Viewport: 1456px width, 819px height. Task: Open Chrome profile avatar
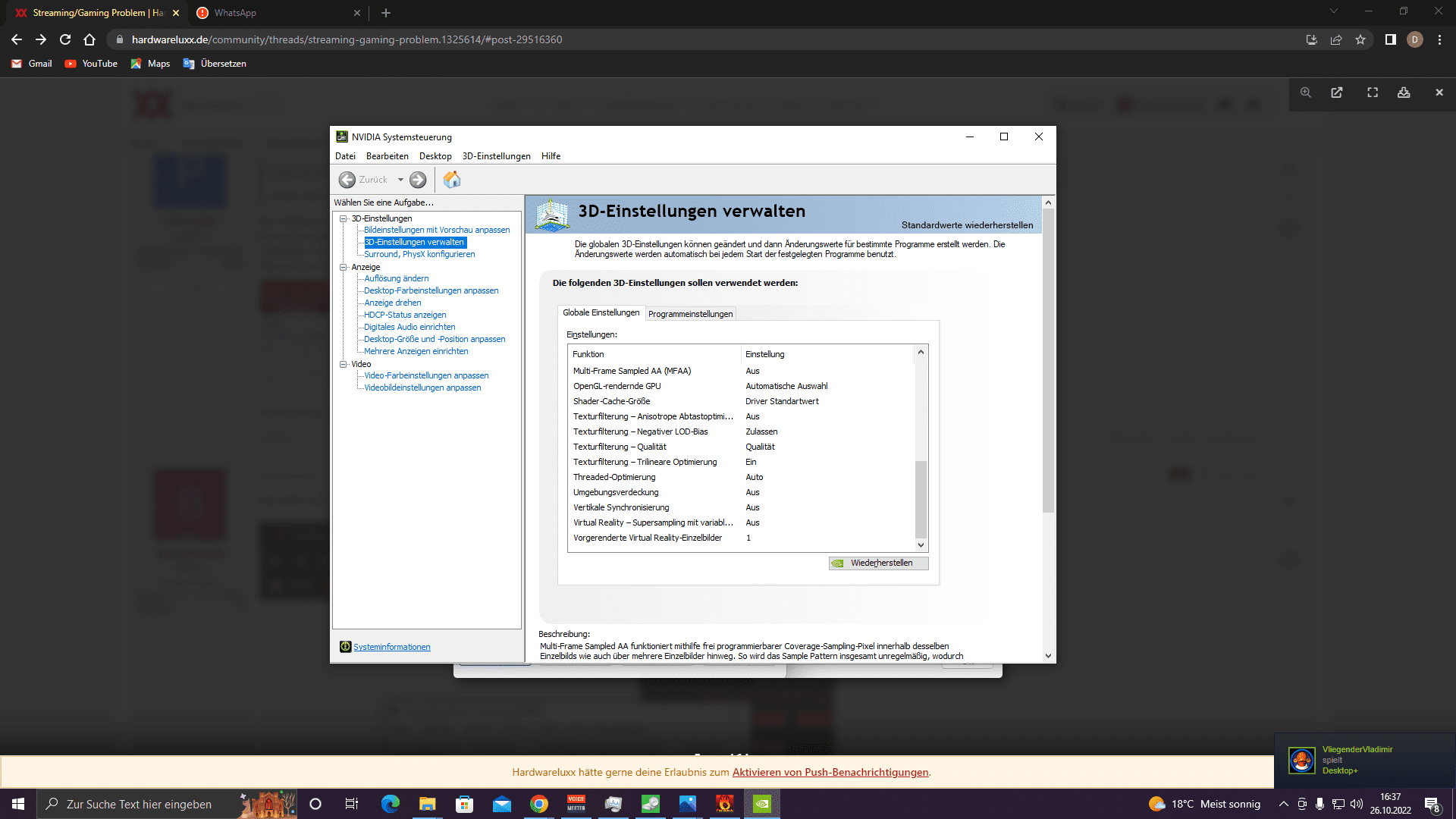tap(1415, 39)
